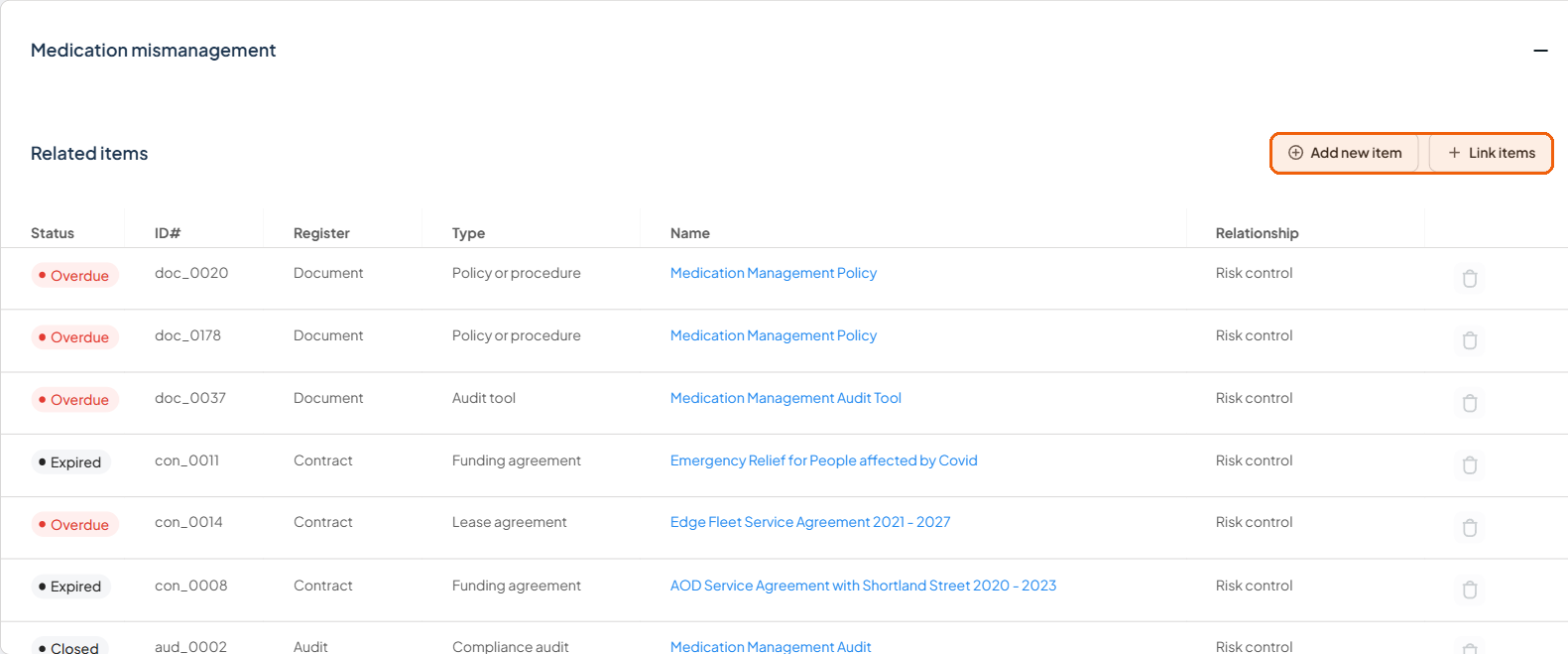Remove the Medication Management Audit Tool link
This screenshot has width=1568, height=654.
[1470, 403]
